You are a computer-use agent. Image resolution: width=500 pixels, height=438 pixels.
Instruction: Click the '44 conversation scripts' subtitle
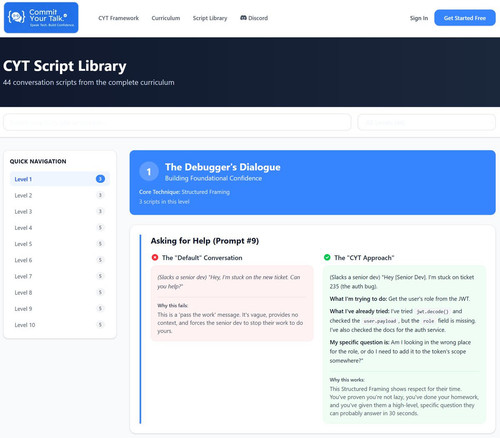[x=88, y=82]
